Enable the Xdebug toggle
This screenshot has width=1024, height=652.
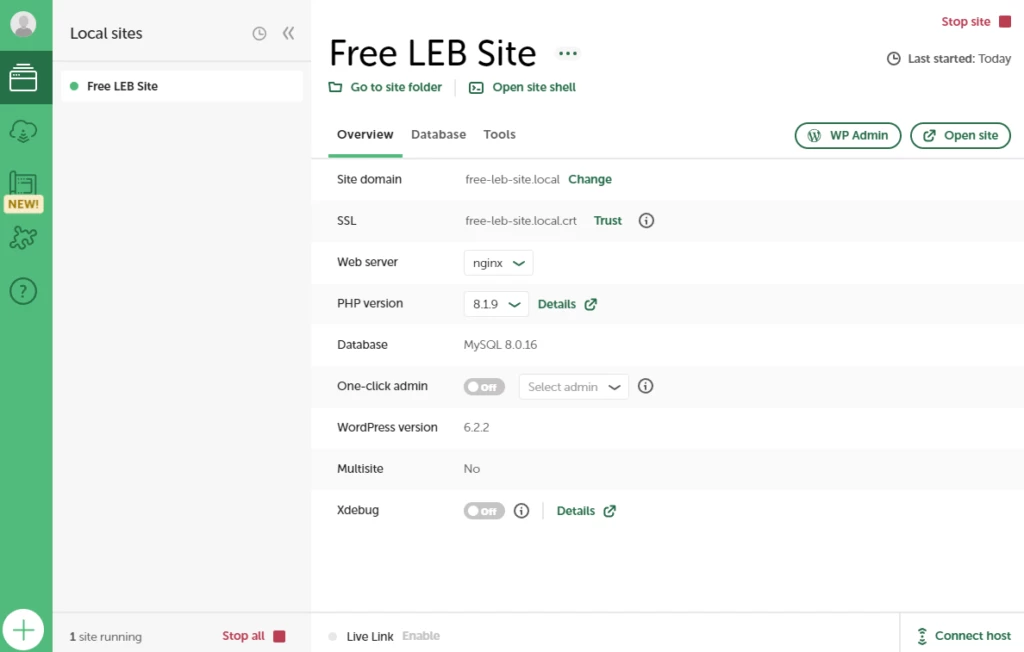tap(484, 511)
